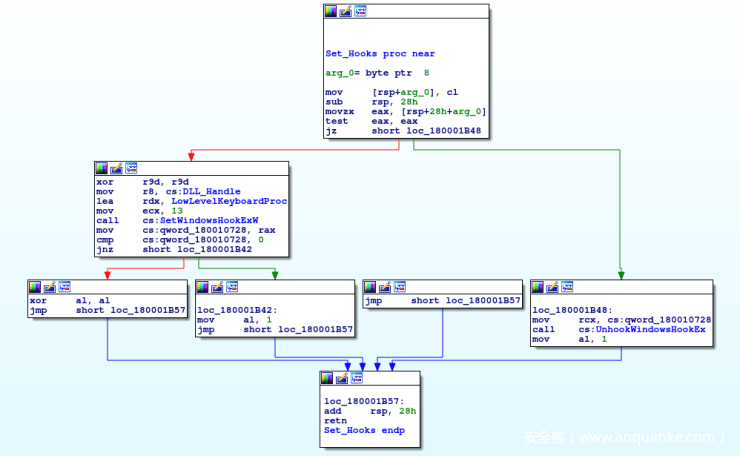Click the color icon on SetWindowsHookExW block
This screenshot has width=740, height=456.
[101, 168]
